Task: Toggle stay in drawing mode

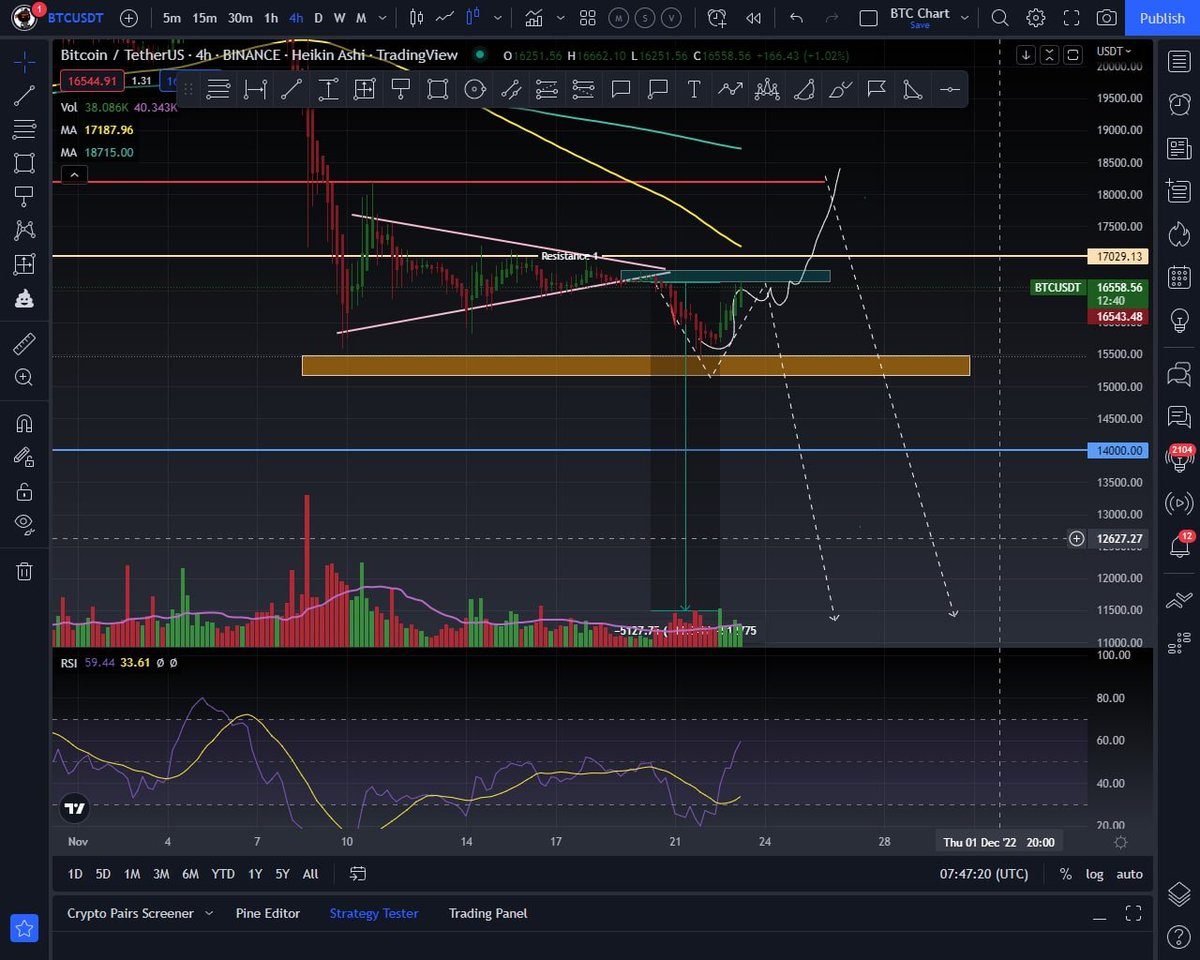Action: [24, 456]
